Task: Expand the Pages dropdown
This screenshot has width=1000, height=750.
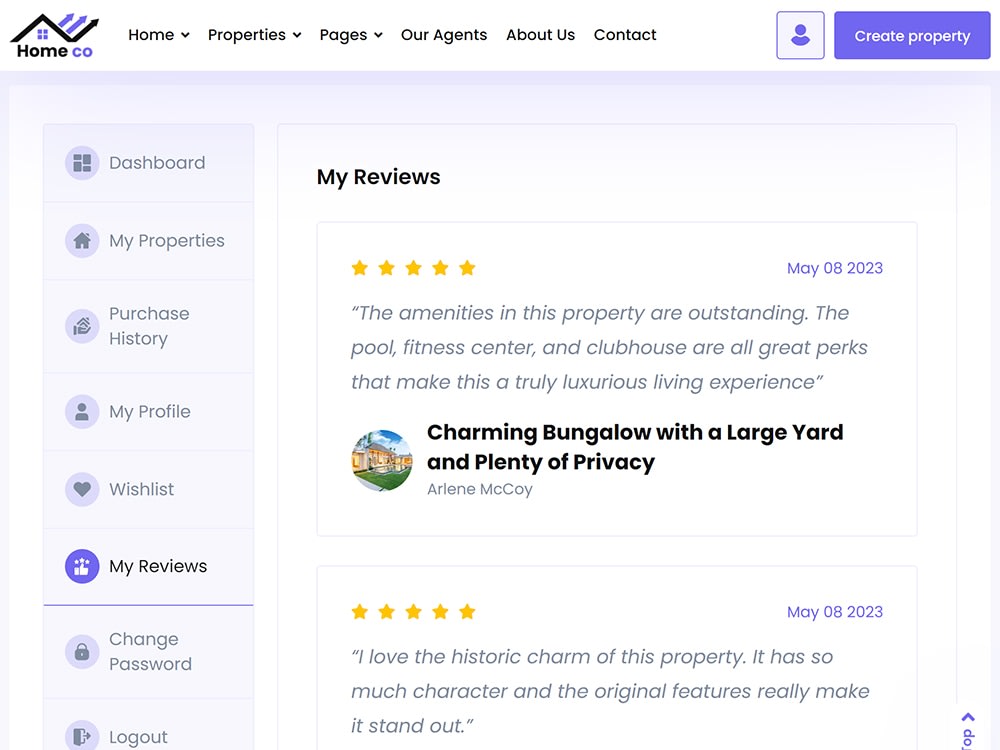Action: [350, 35]
